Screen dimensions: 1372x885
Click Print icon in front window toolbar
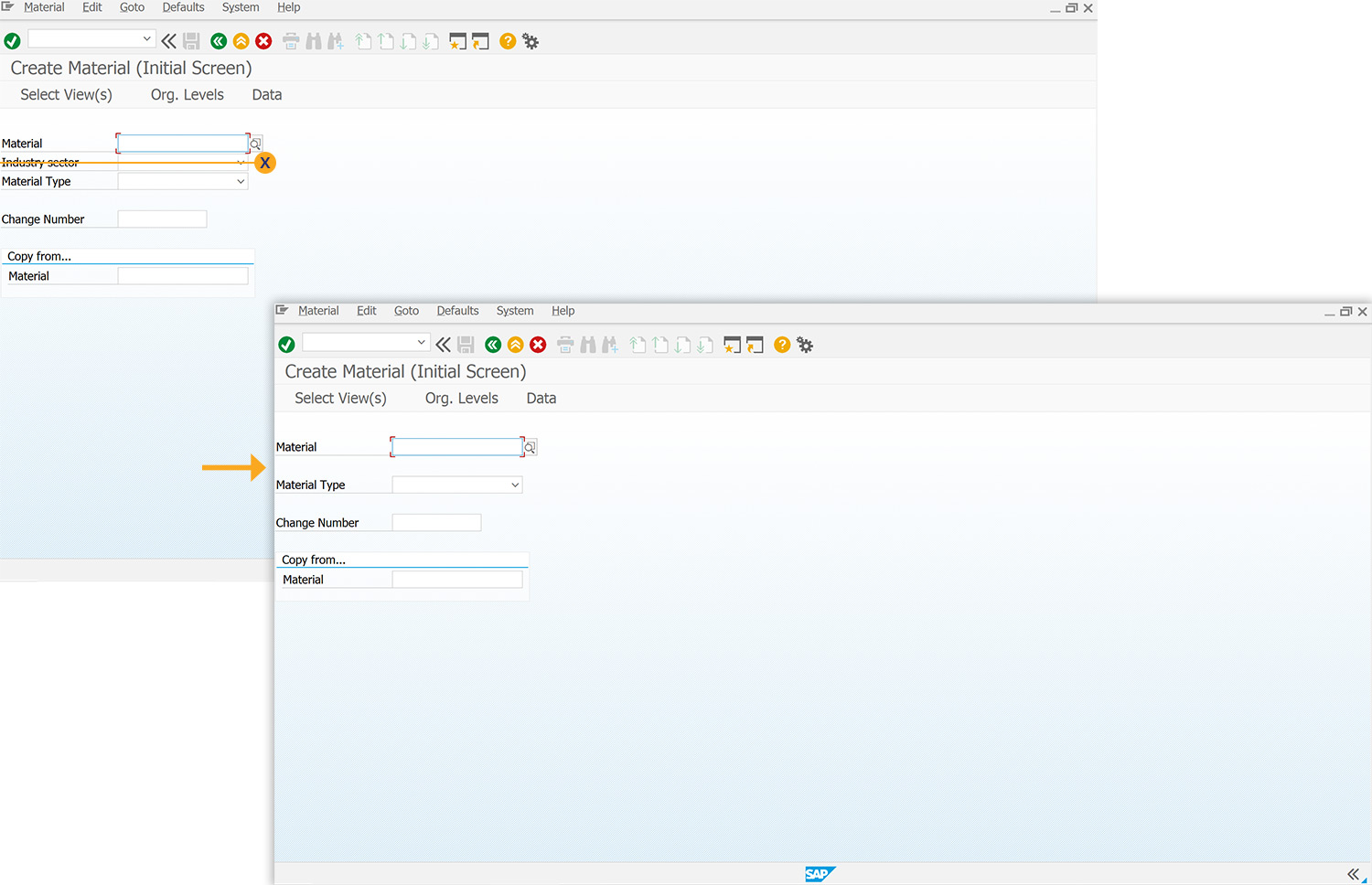(565, 345)
